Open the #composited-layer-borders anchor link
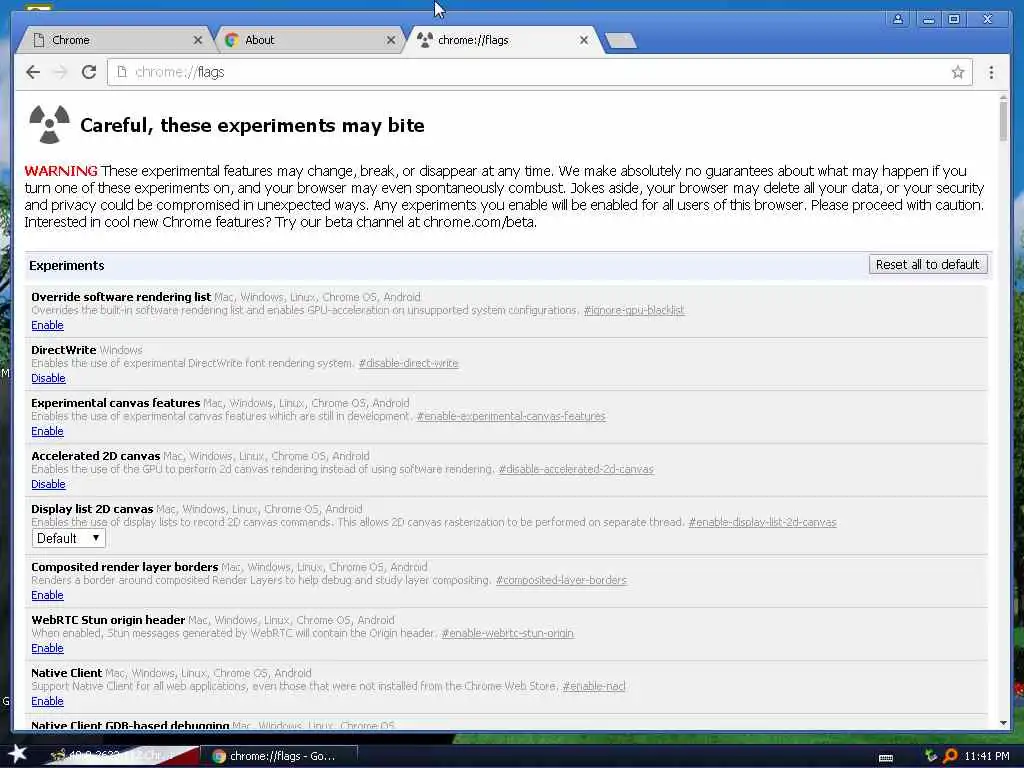Screen dimensions: 1024x768 (x=561, y=580)
